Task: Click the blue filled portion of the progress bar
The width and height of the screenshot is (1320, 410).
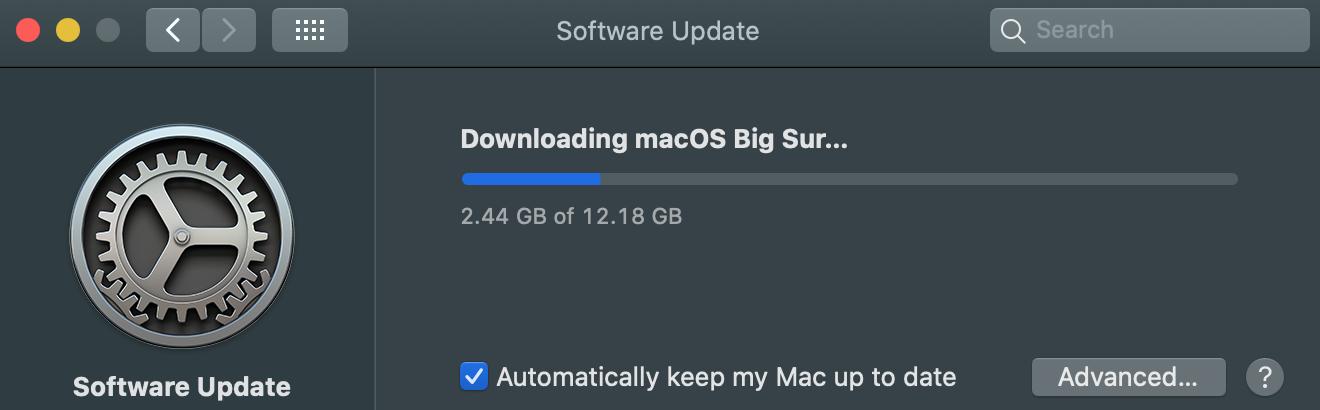Action: [x=530, y=179]
